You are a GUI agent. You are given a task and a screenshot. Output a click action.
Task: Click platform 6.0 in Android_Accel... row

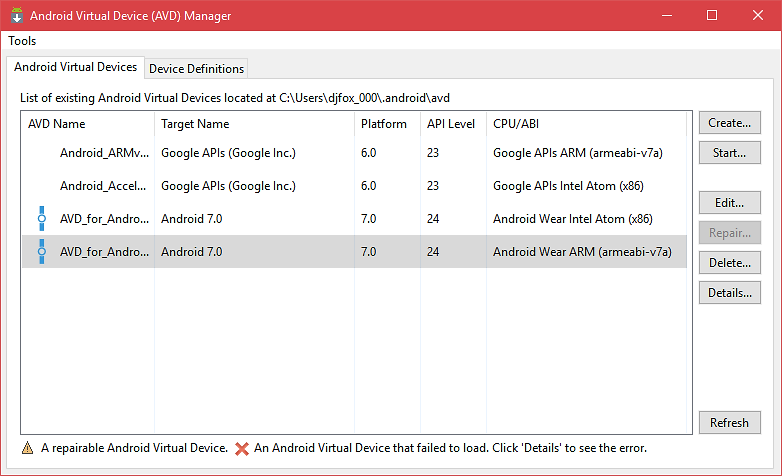(369, 186)
